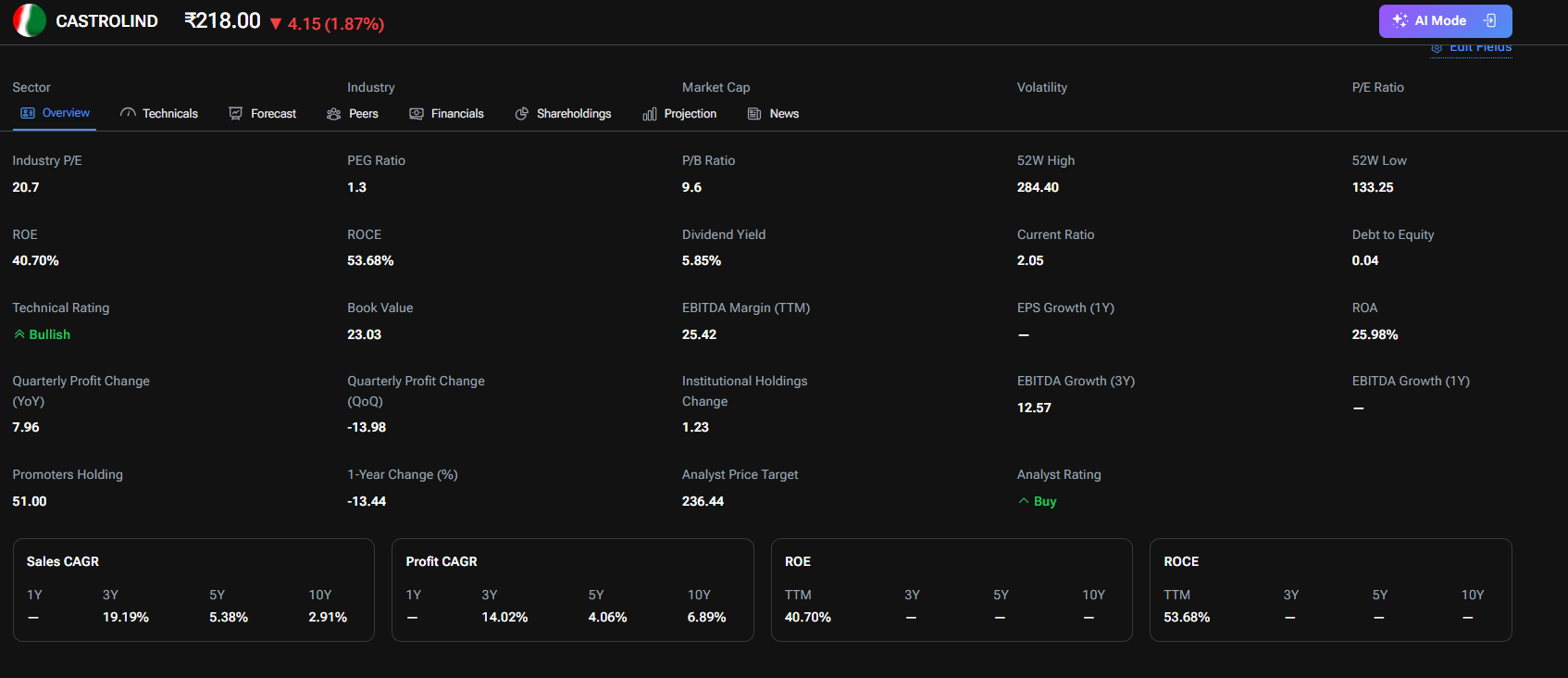The image size is (1568, 678).
Task: Click the ROA value 25.98%
Action: pos(1375,334)
